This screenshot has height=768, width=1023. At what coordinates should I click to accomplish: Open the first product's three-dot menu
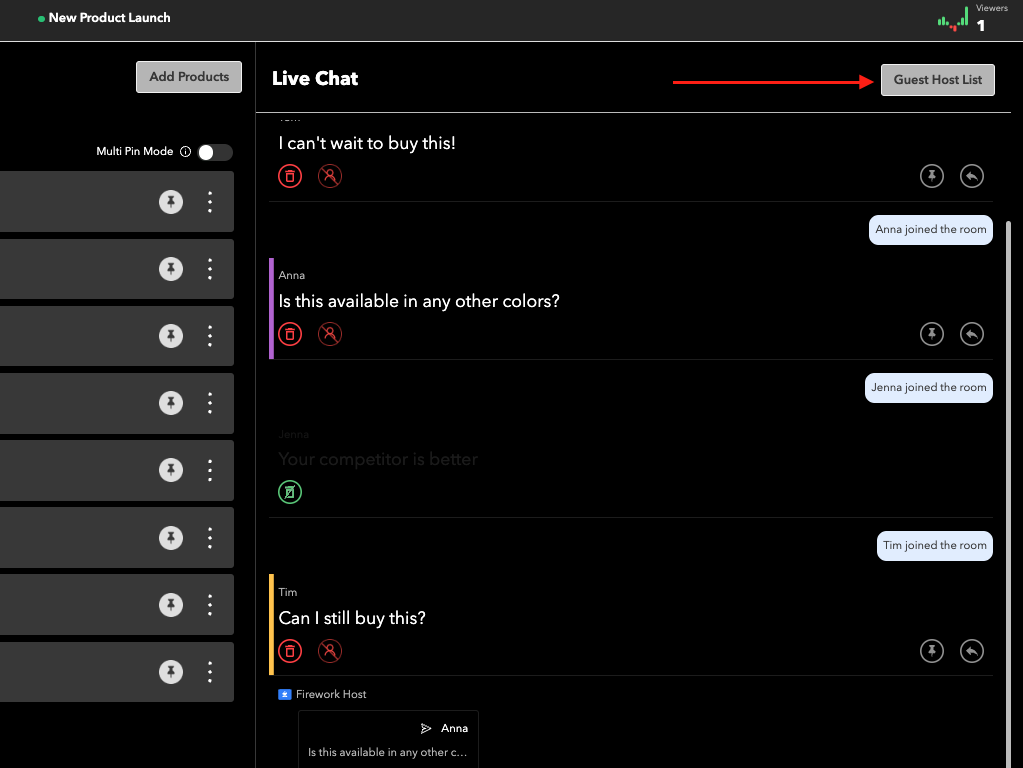point(210,201)
